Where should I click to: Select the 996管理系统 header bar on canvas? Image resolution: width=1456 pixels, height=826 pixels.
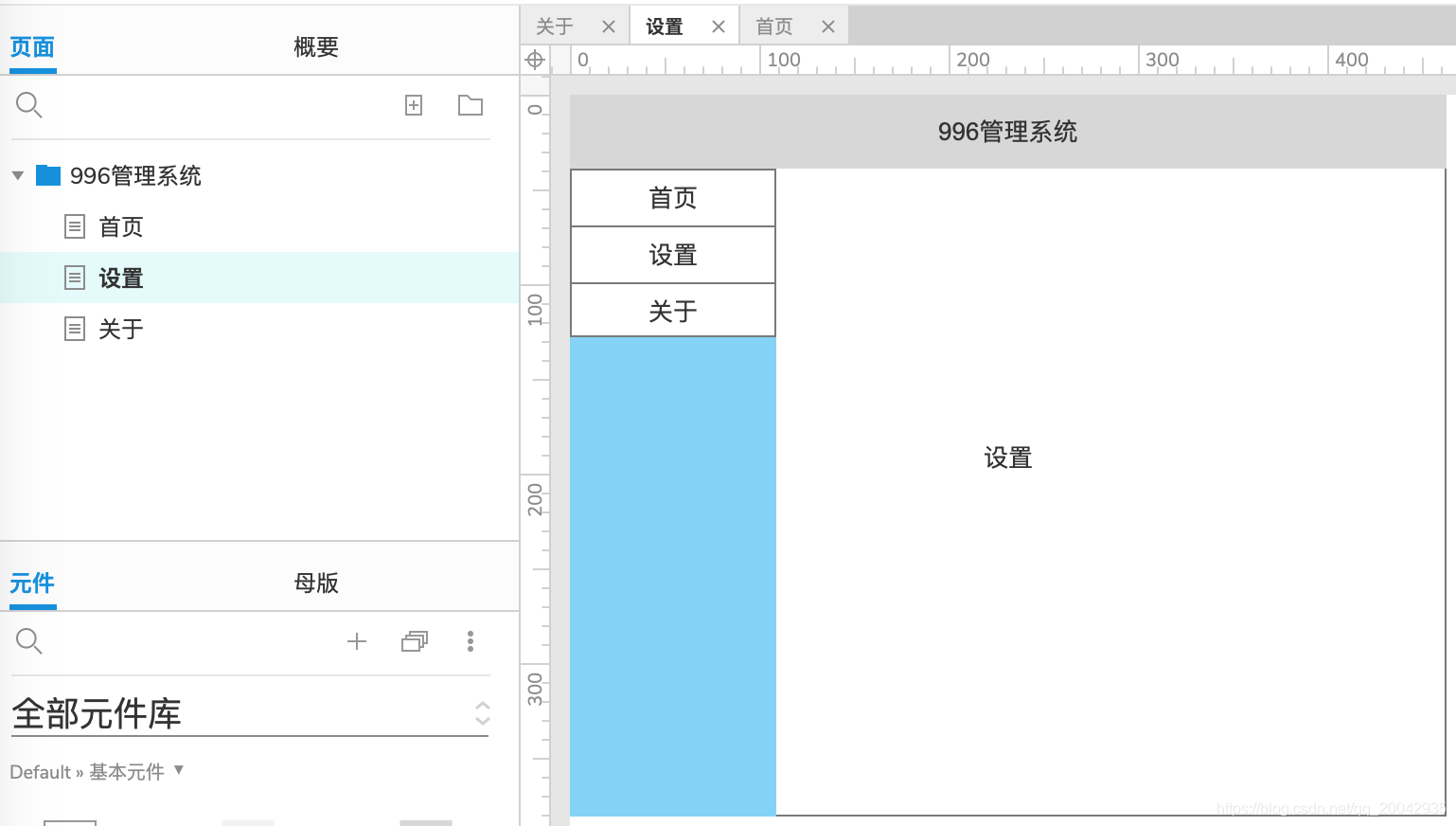(x=1007, y=132)
